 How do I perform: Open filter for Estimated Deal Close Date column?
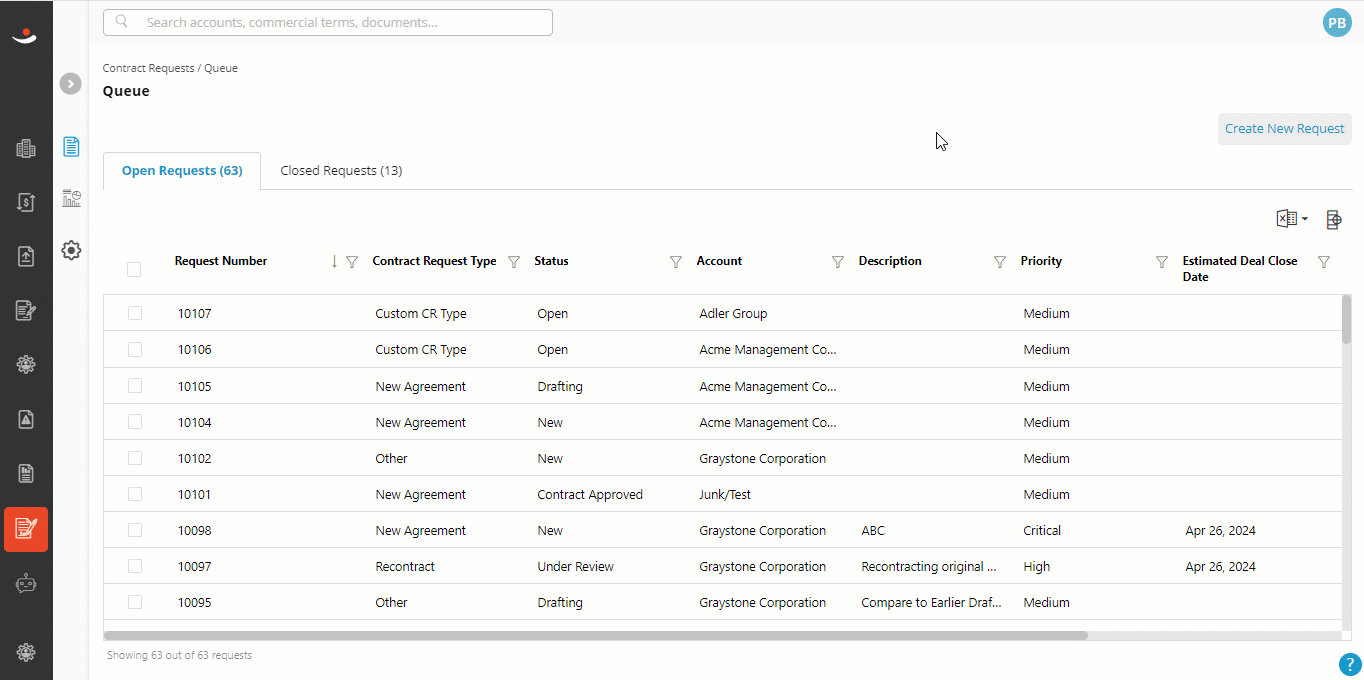point(1324,262)
